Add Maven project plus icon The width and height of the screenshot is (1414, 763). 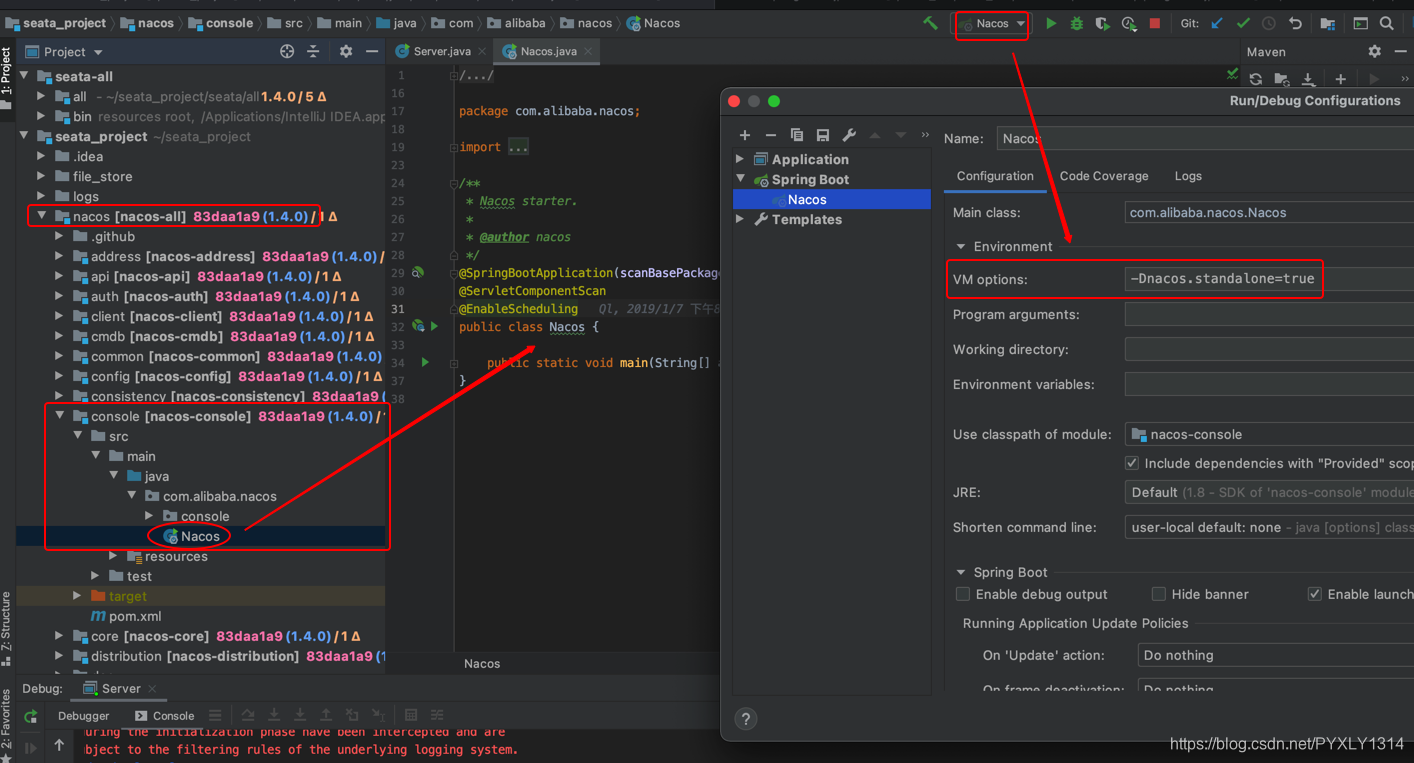click(x=1341, y=79)
